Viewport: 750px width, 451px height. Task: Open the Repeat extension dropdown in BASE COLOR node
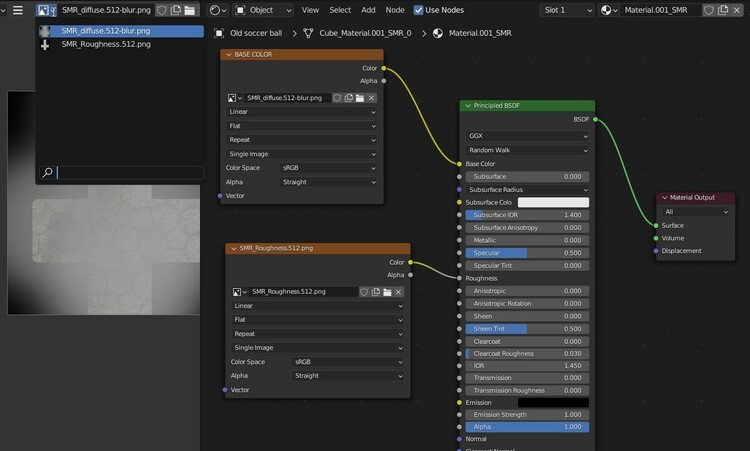tap(302, 140)
